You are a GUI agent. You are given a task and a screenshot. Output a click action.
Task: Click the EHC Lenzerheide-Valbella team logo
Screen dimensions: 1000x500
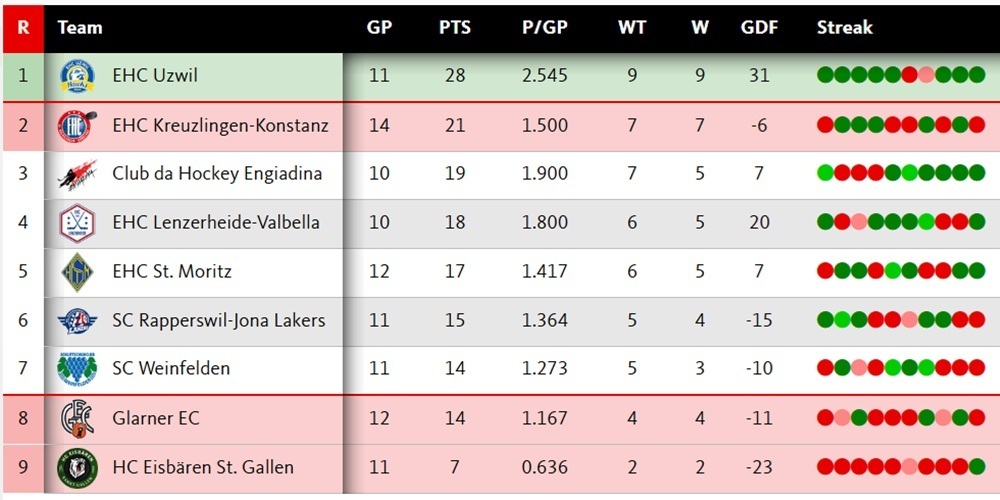[77, 222]
